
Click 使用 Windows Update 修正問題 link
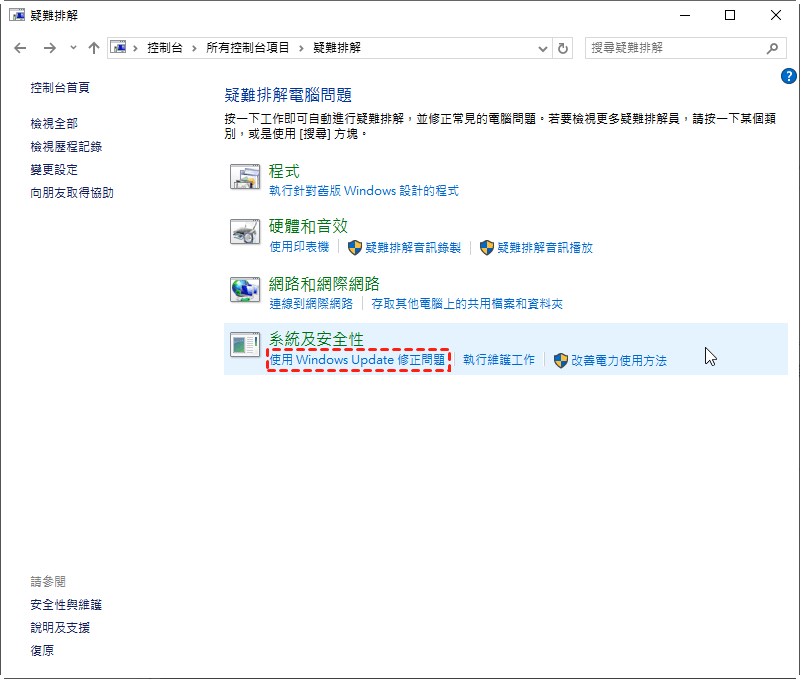357,360
